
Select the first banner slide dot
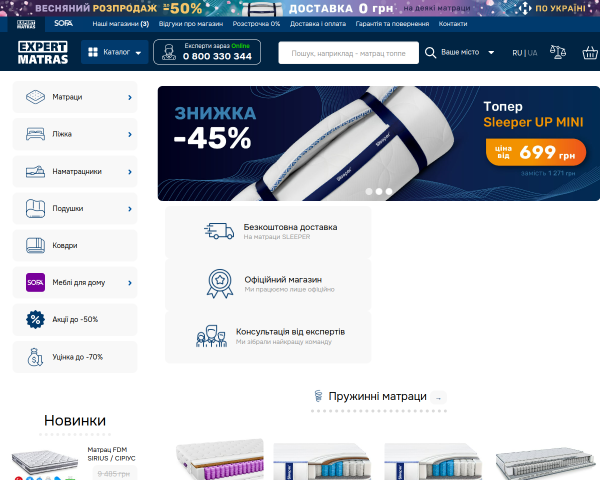tap(369, 191)
